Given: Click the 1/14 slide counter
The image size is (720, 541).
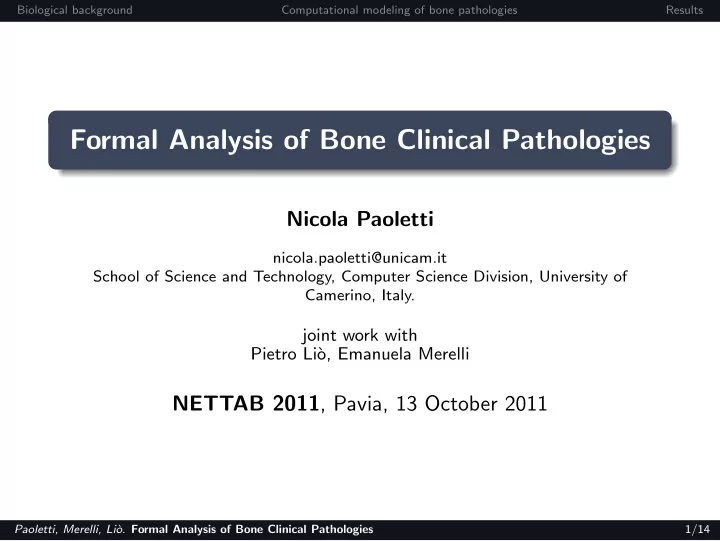Looking at the screenshot, I should [x=697, y=529].
